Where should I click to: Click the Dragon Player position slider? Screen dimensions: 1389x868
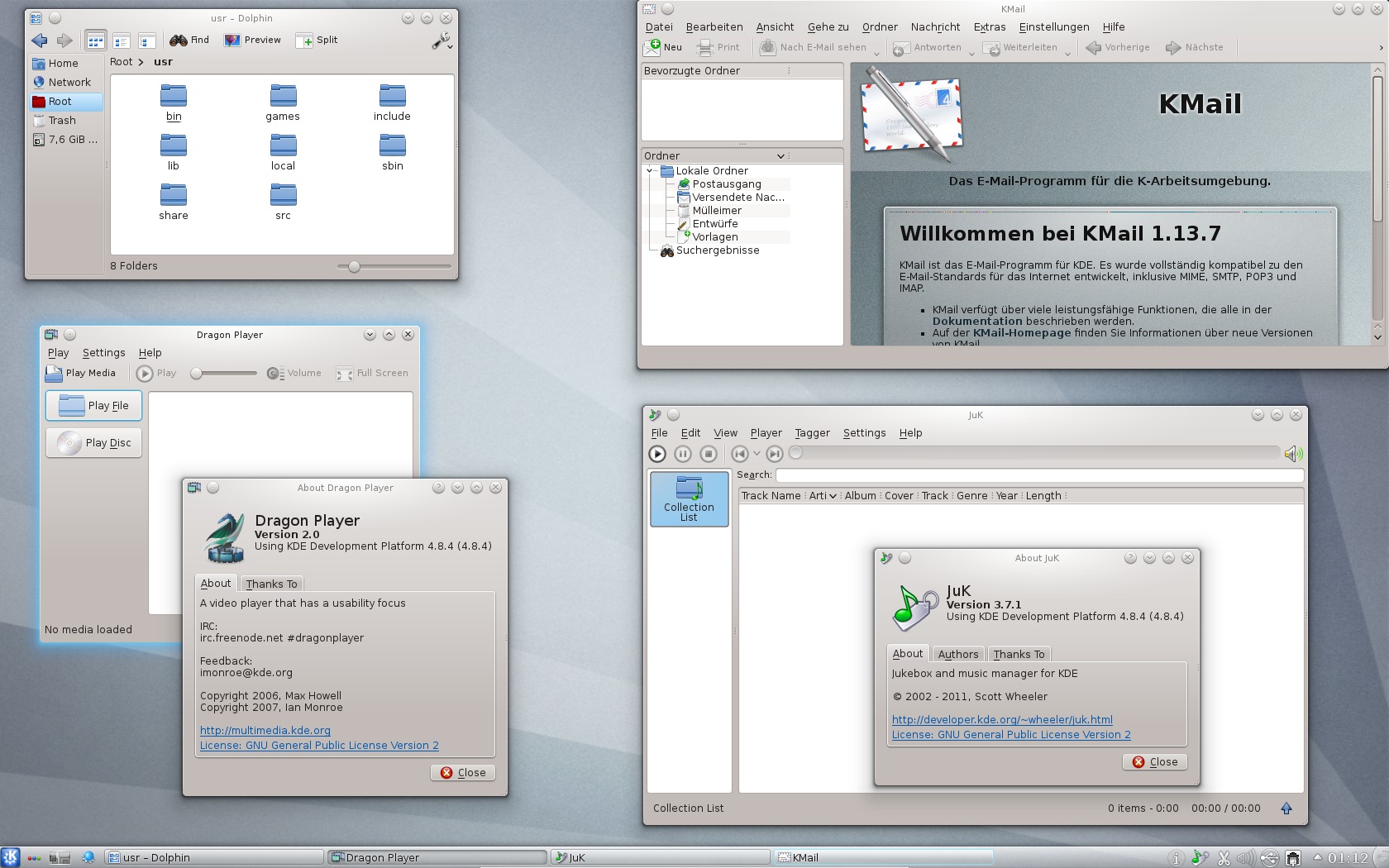223,374
